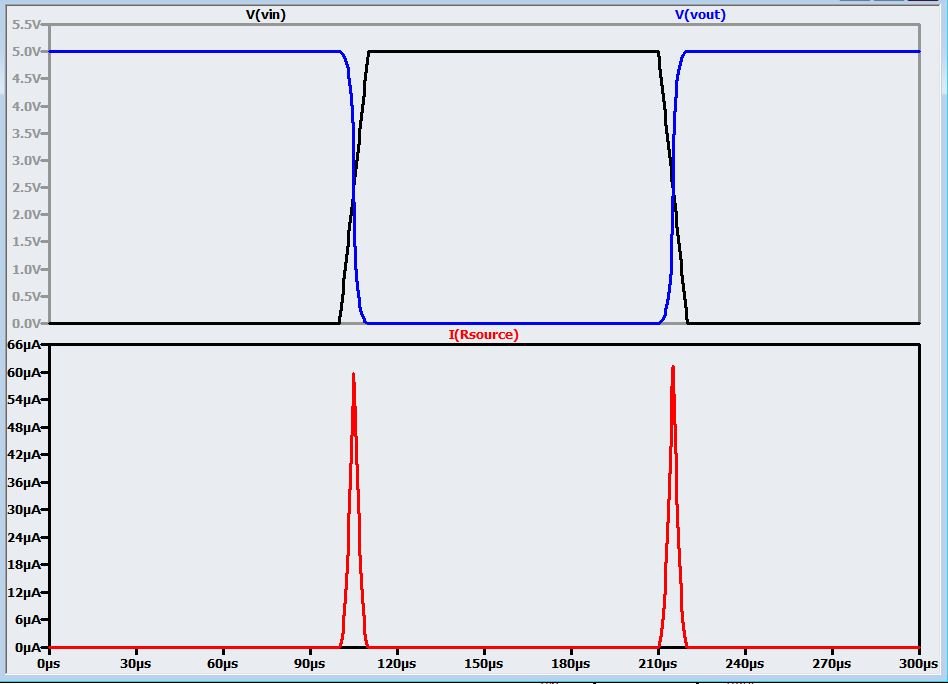The width and height of the screenshot is (948, 684).
Task: Click the 30µA current axis label
Action: coord(22,510)
